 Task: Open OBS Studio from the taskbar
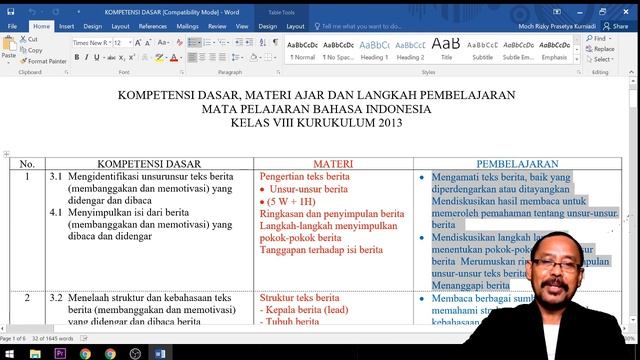point(135,353)
